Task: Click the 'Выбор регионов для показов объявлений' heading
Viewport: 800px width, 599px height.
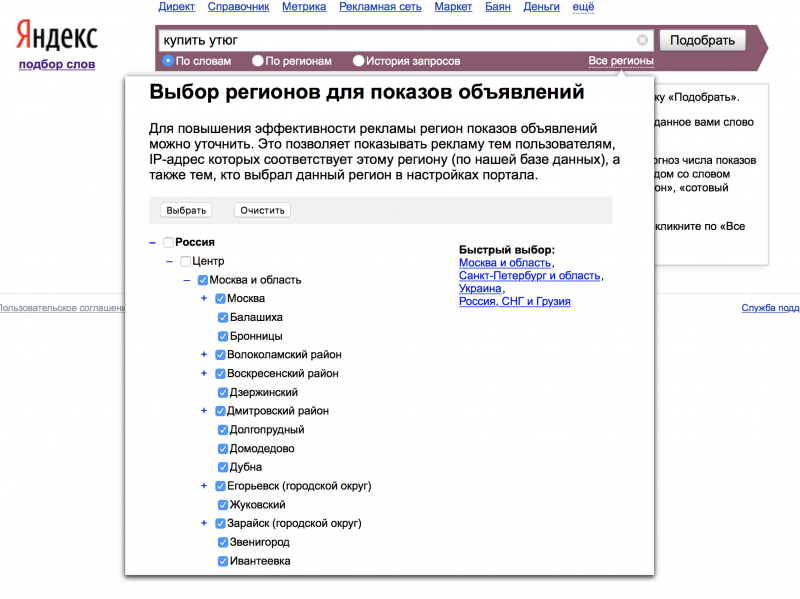Action: click(x=367, y=92)
